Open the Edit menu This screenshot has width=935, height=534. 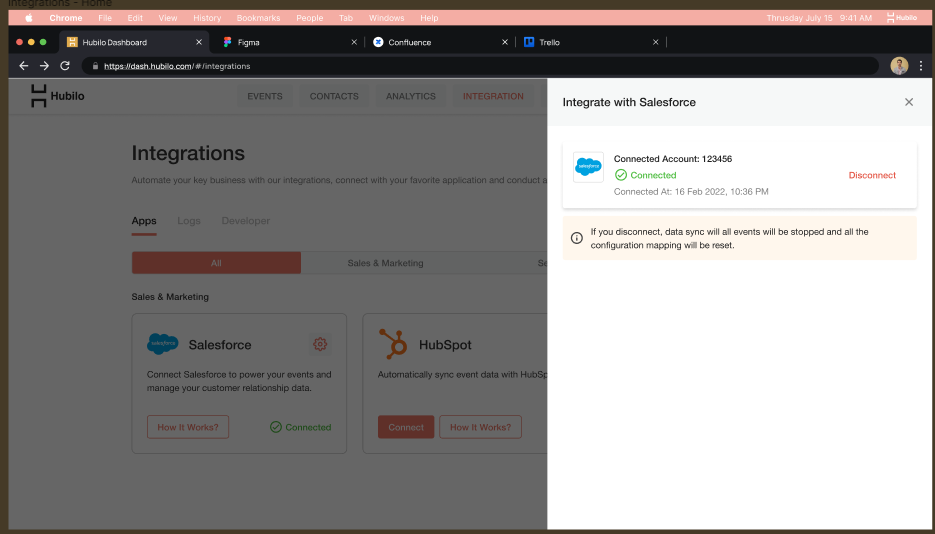[x=135, y=18]
